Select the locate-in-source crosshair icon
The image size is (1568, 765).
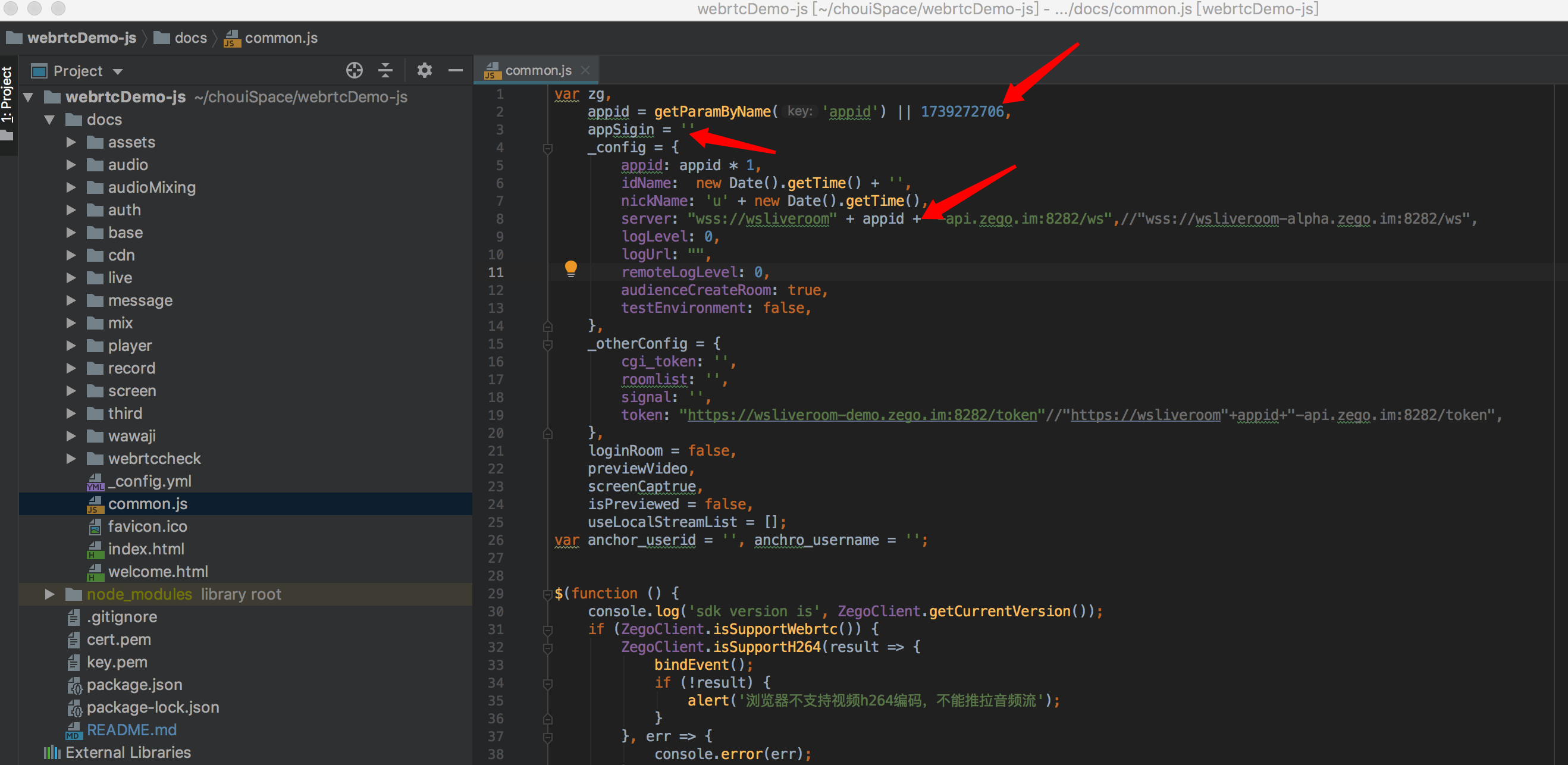355,70
